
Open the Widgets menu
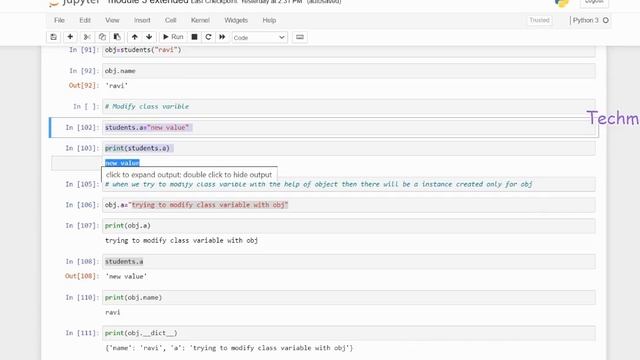[236, 20]
